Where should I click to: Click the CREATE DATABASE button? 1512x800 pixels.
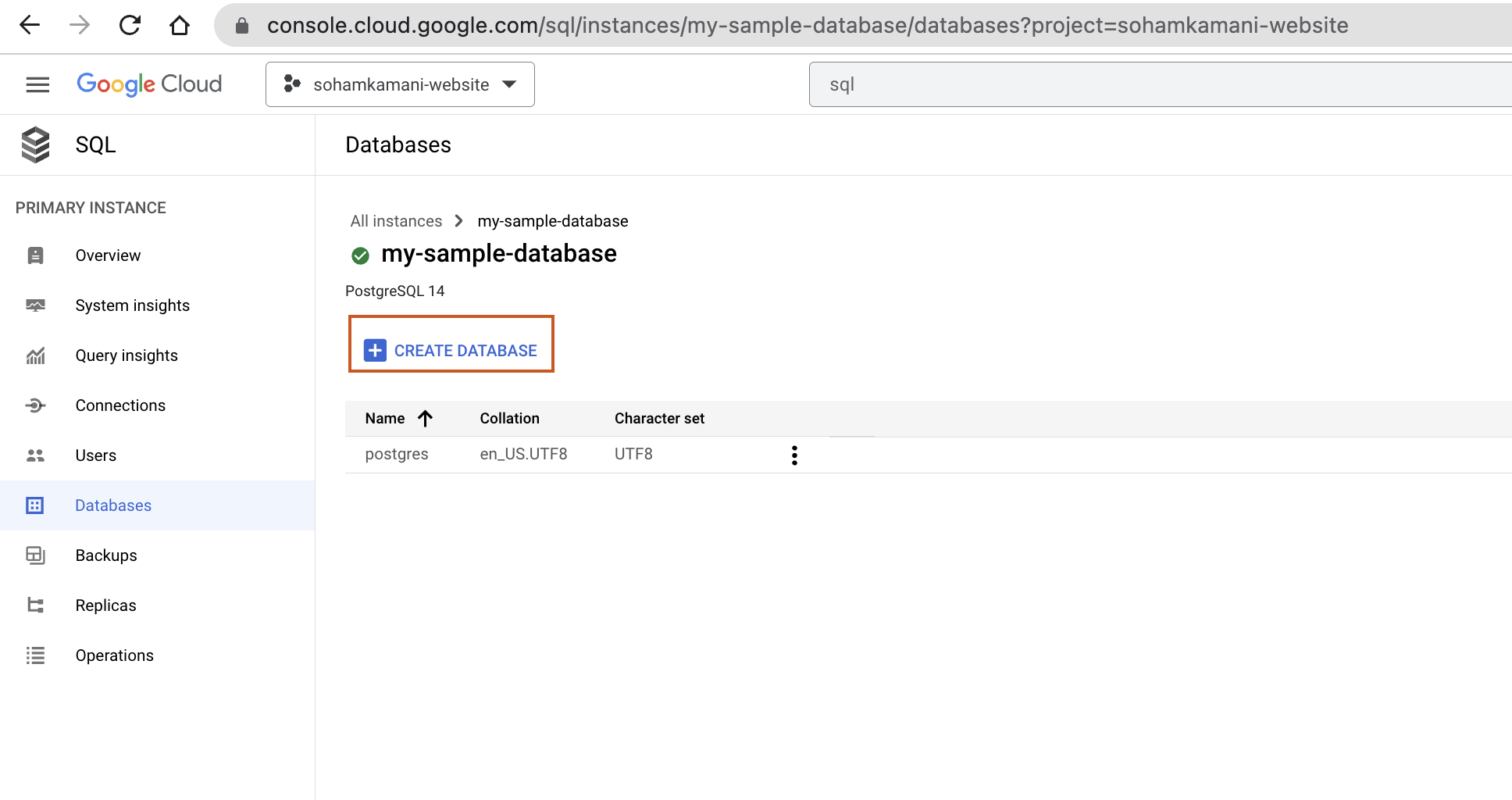pos(451,351)
